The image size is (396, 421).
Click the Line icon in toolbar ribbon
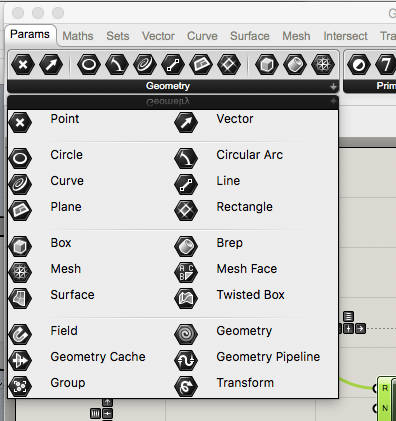click(x=173, y=65)
